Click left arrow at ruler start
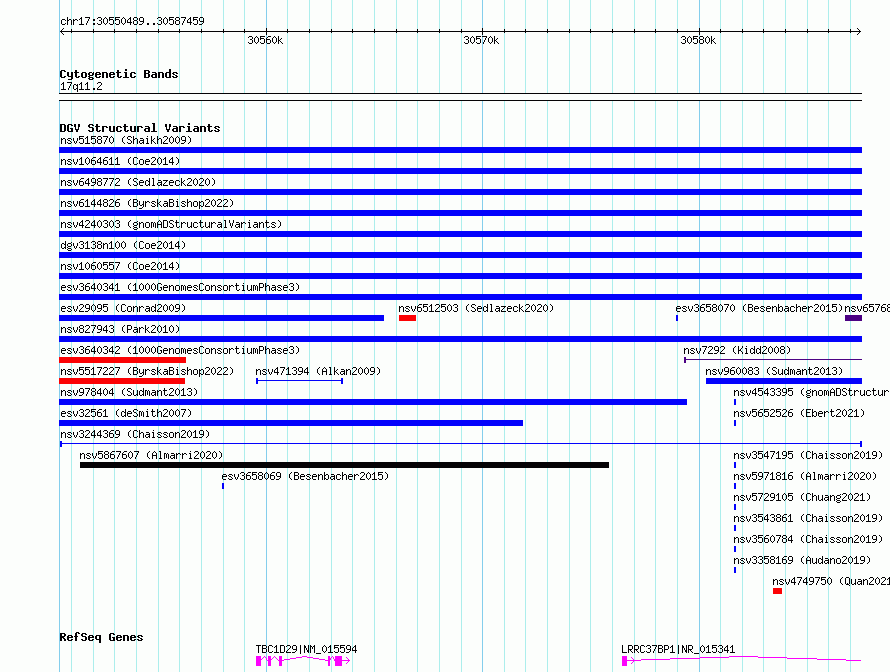Image resolution: width=890 pixels, height=672 pixels. [62, 31]
